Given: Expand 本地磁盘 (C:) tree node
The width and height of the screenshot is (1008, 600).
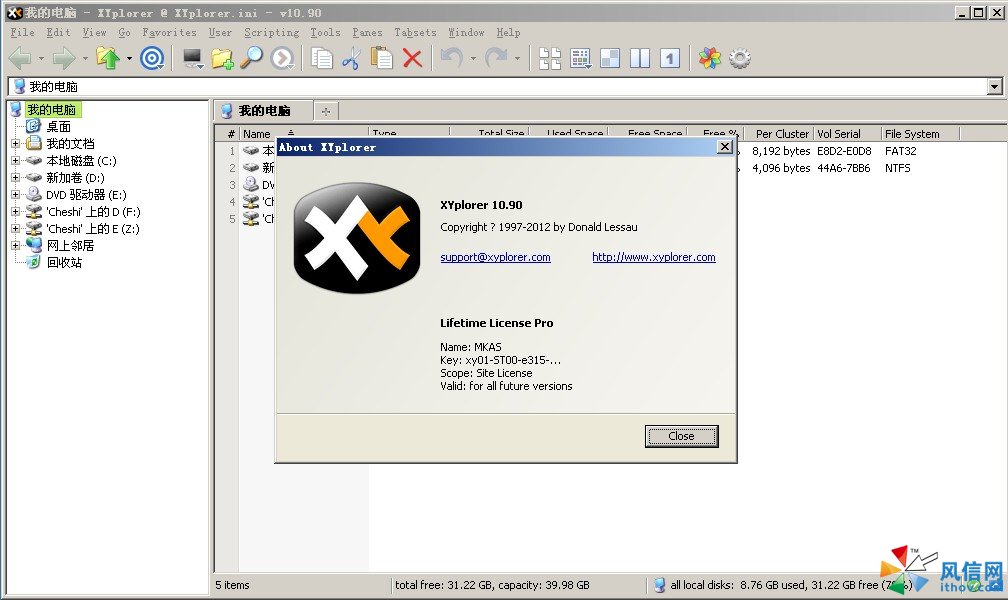Looking at the screenshot, I should [15, 161].
